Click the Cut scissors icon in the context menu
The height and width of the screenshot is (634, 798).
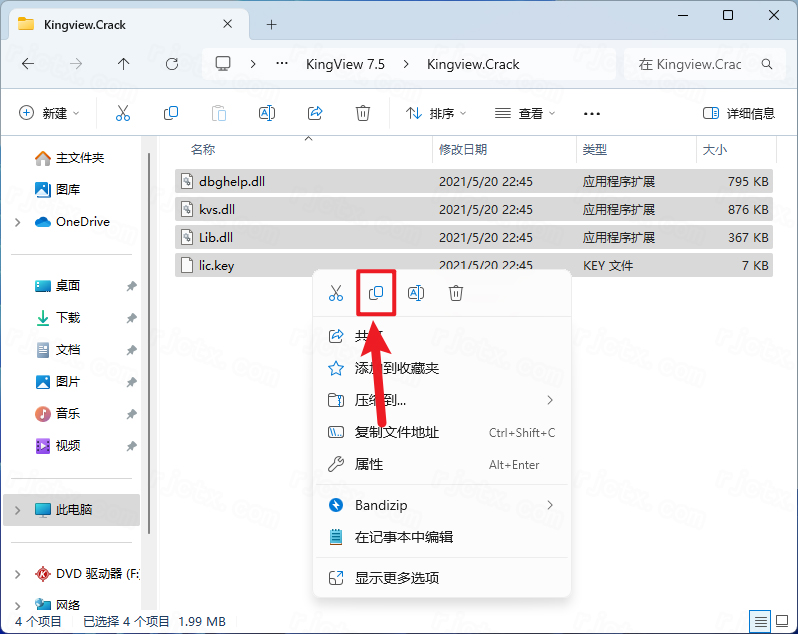point(336,293)
